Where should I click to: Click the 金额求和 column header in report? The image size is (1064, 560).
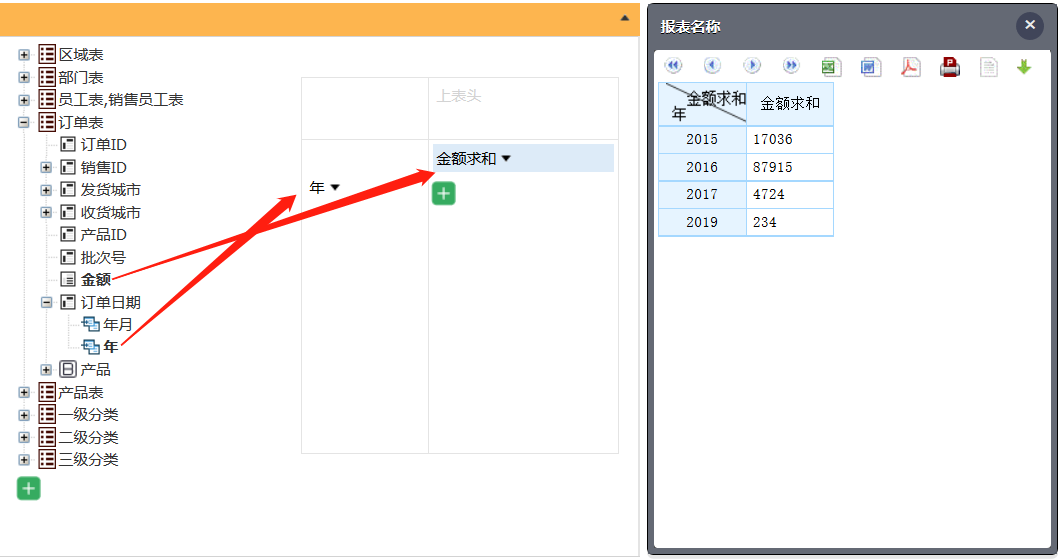790,104
